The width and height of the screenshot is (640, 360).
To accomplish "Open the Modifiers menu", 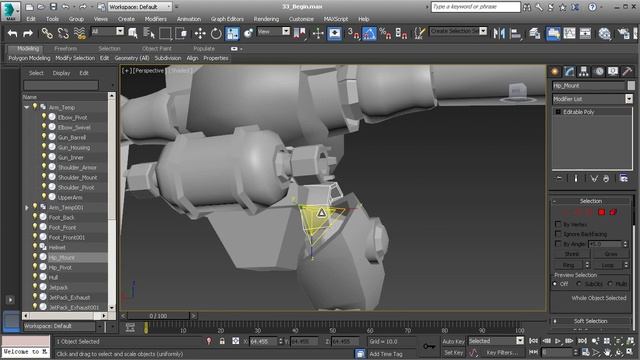I will 156,19.
